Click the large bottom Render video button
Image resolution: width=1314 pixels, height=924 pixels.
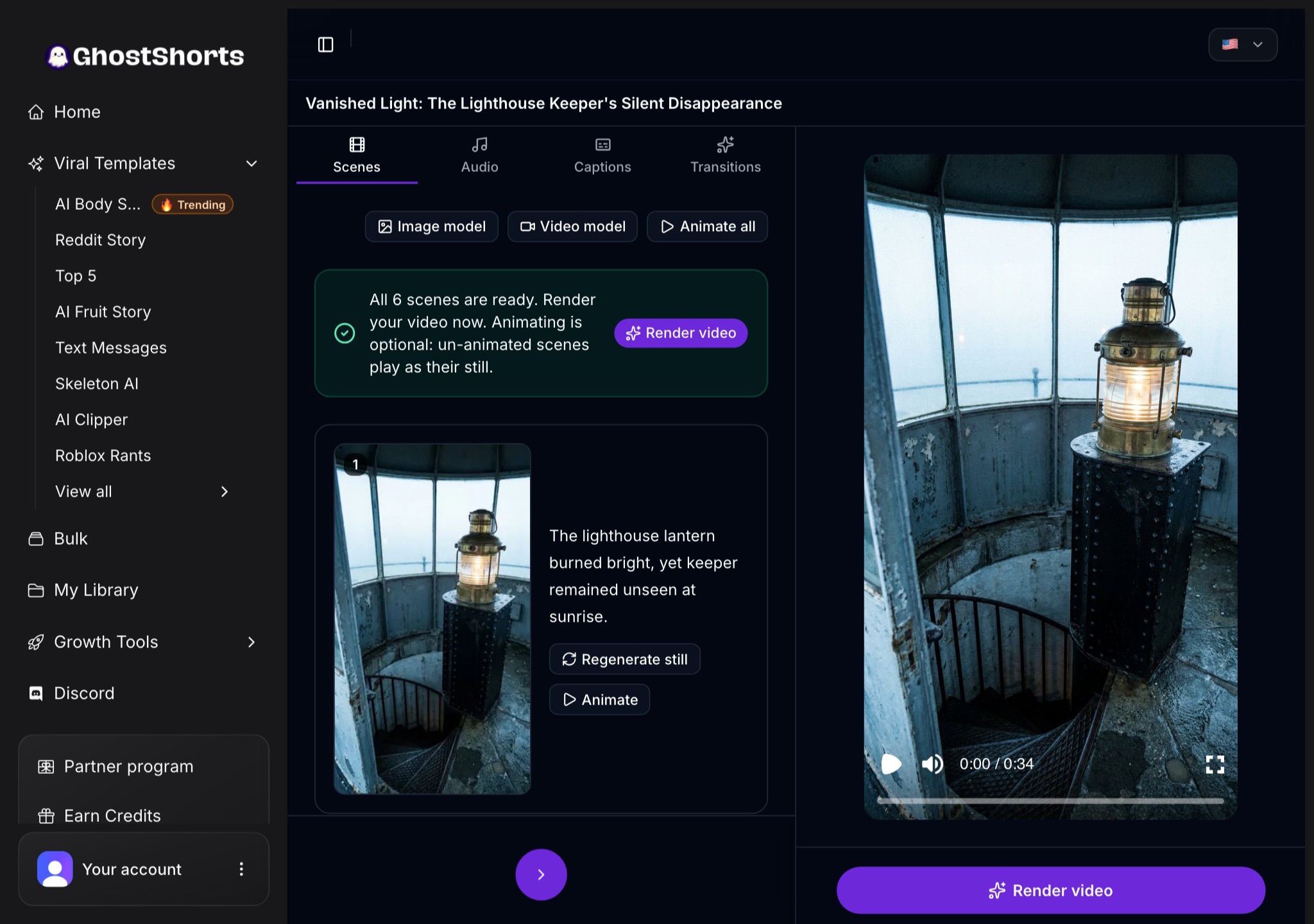[1050, 891]
